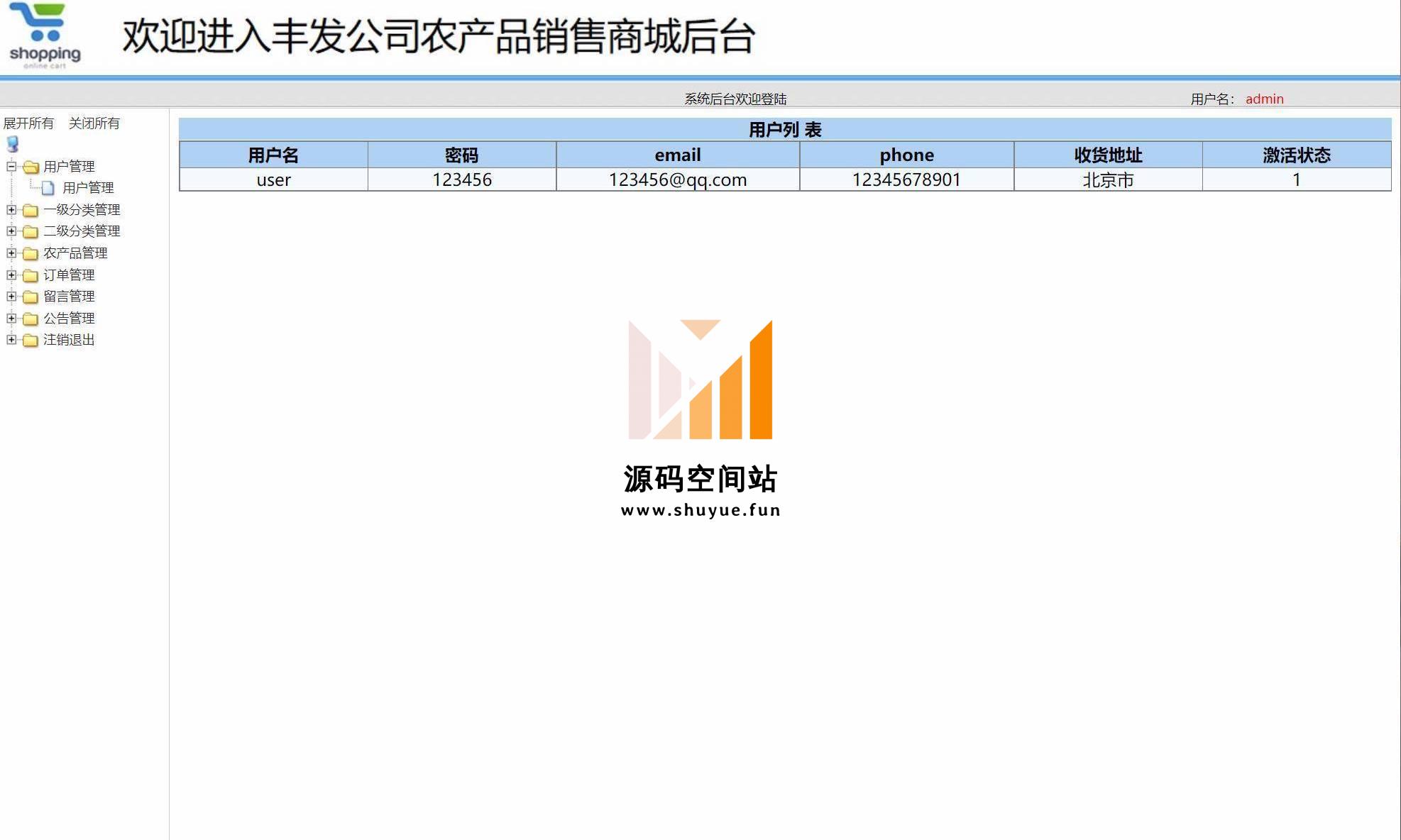Click the 激活状态 column header
Image resolution: width=1401 pixels, height=840 pixels.
1297,155
